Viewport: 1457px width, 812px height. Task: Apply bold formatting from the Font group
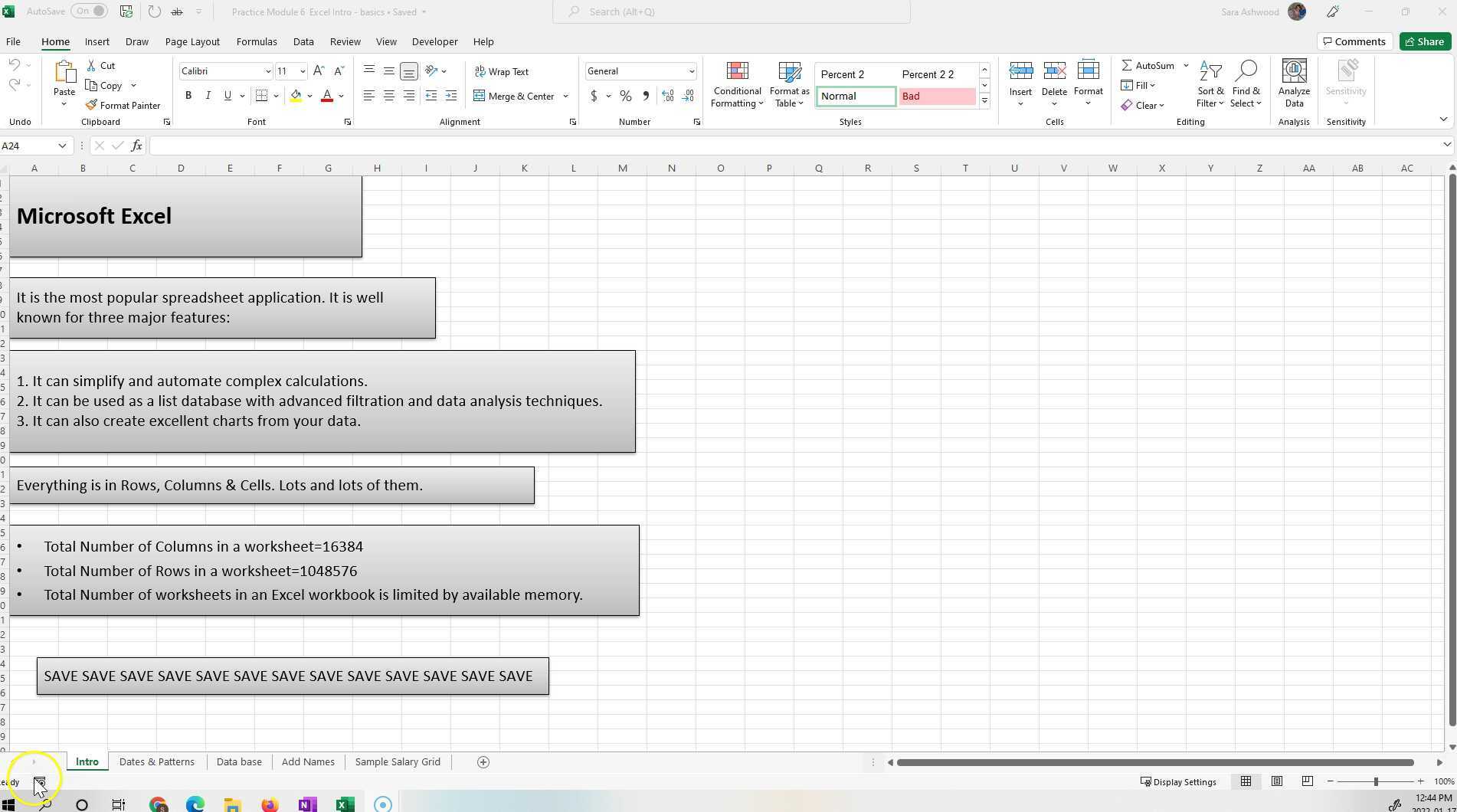point(188,95)
